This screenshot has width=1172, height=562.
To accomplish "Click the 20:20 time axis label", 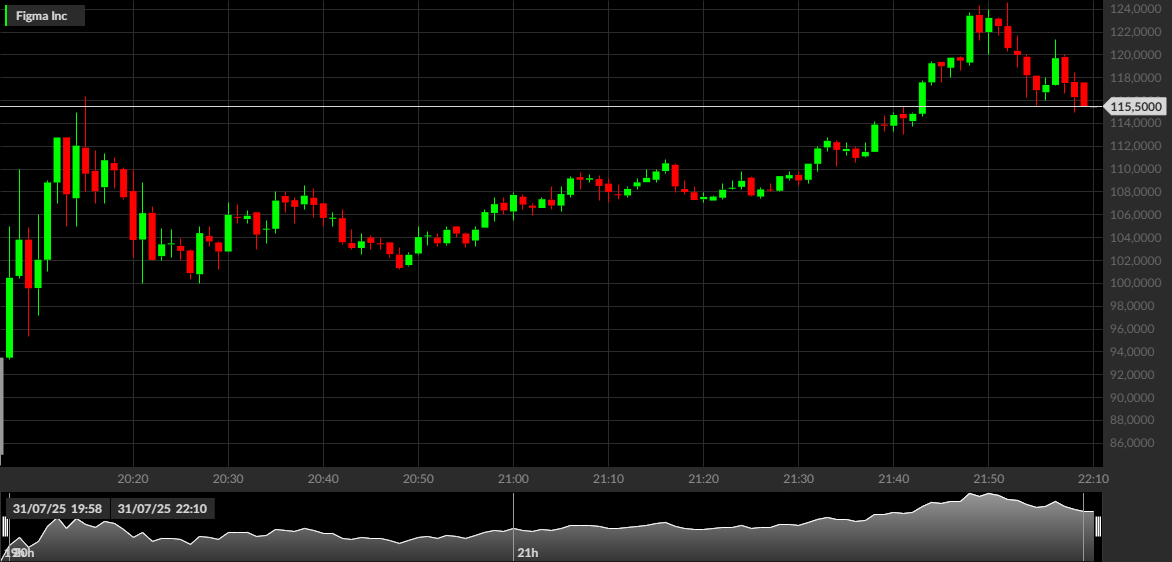I will click(x=133, y=478).
